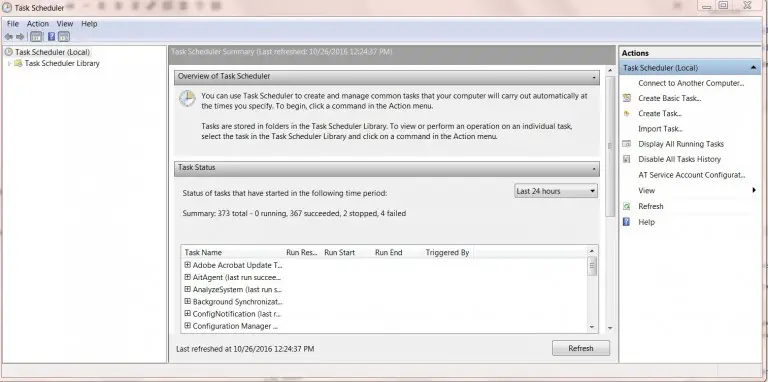Click the blue Help toolbar icon
The width and height of the screenshot is (768, 382).
pos(51,37)
